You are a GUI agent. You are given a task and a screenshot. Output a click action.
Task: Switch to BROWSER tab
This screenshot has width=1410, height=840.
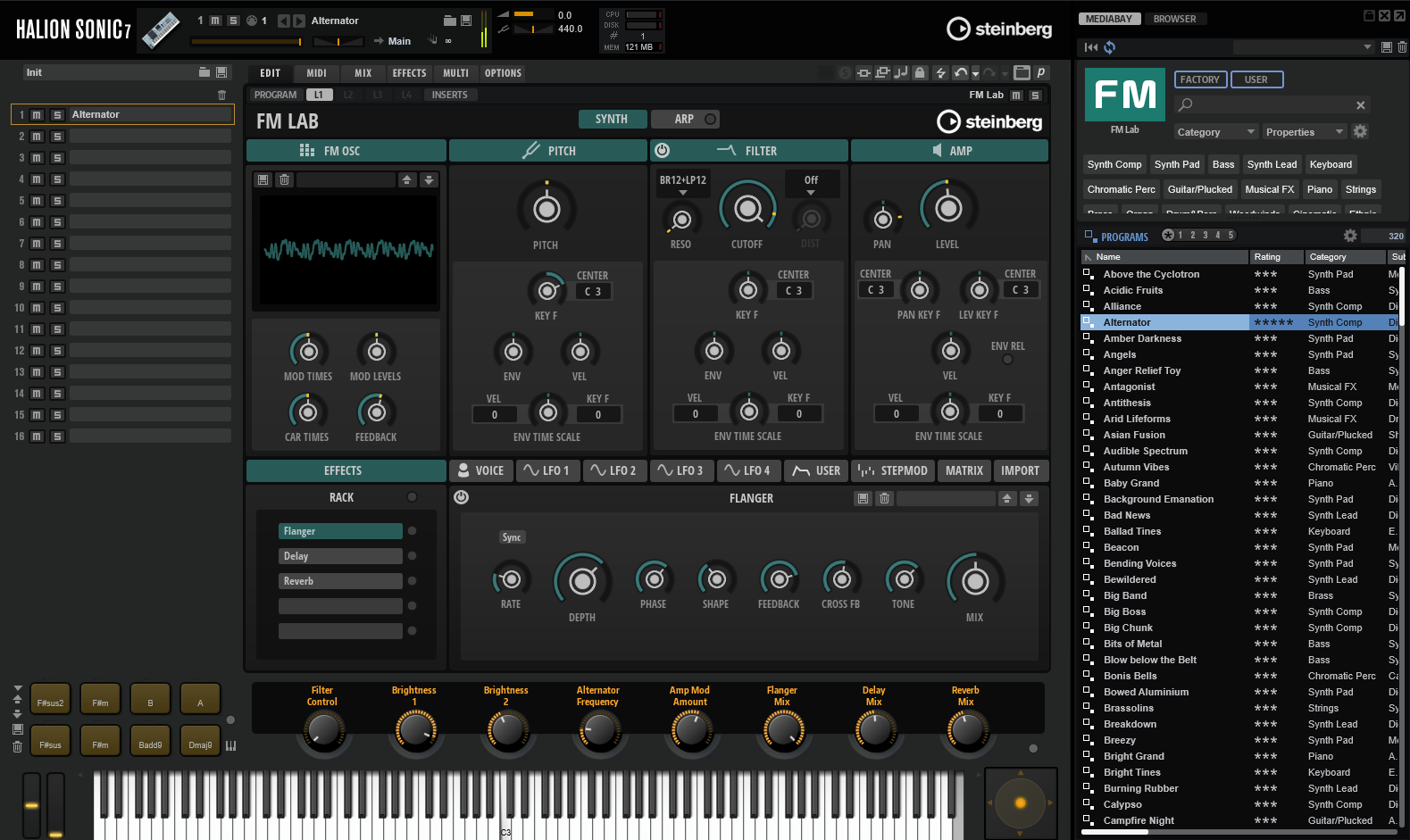(1174, 19)
